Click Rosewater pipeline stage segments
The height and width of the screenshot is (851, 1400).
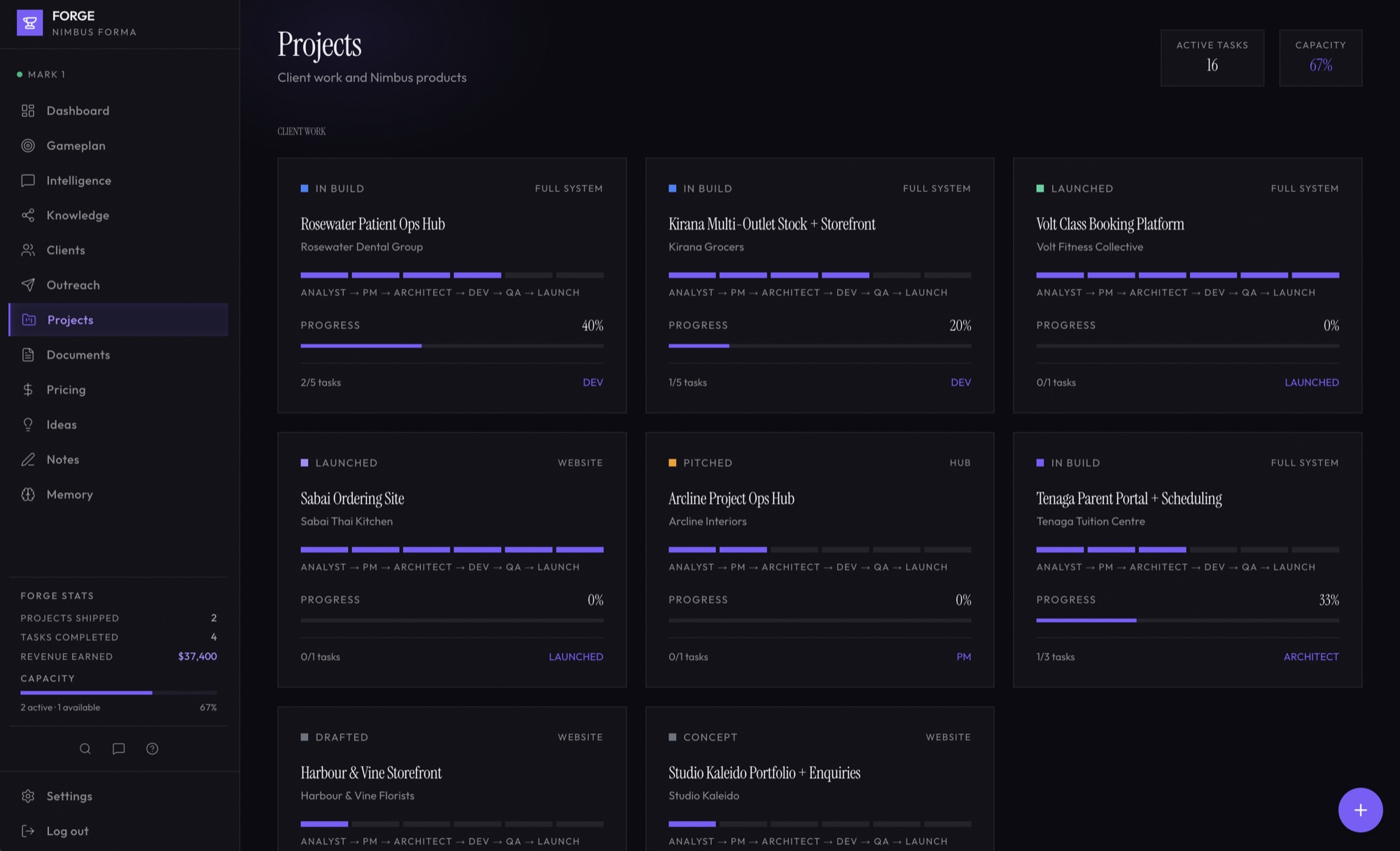pos(451,275)
